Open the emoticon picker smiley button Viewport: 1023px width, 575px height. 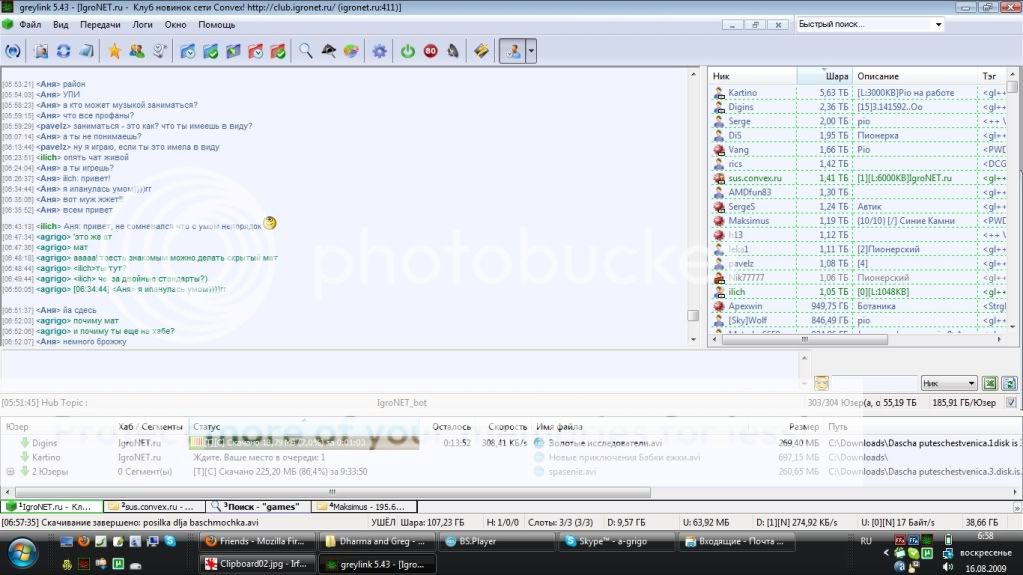click(821, 383)
